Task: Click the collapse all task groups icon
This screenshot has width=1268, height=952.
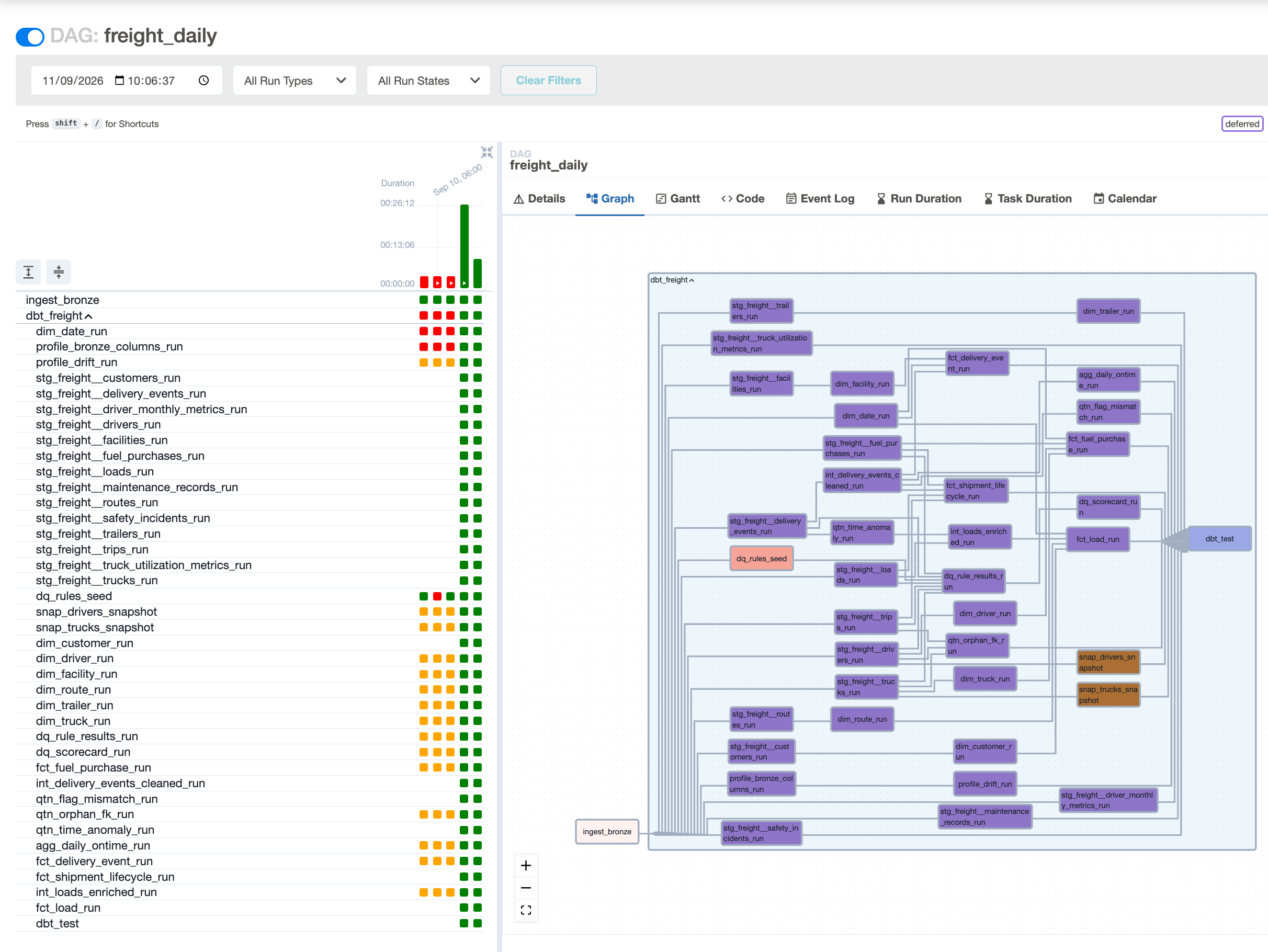Action: click(x=59, y=271)
